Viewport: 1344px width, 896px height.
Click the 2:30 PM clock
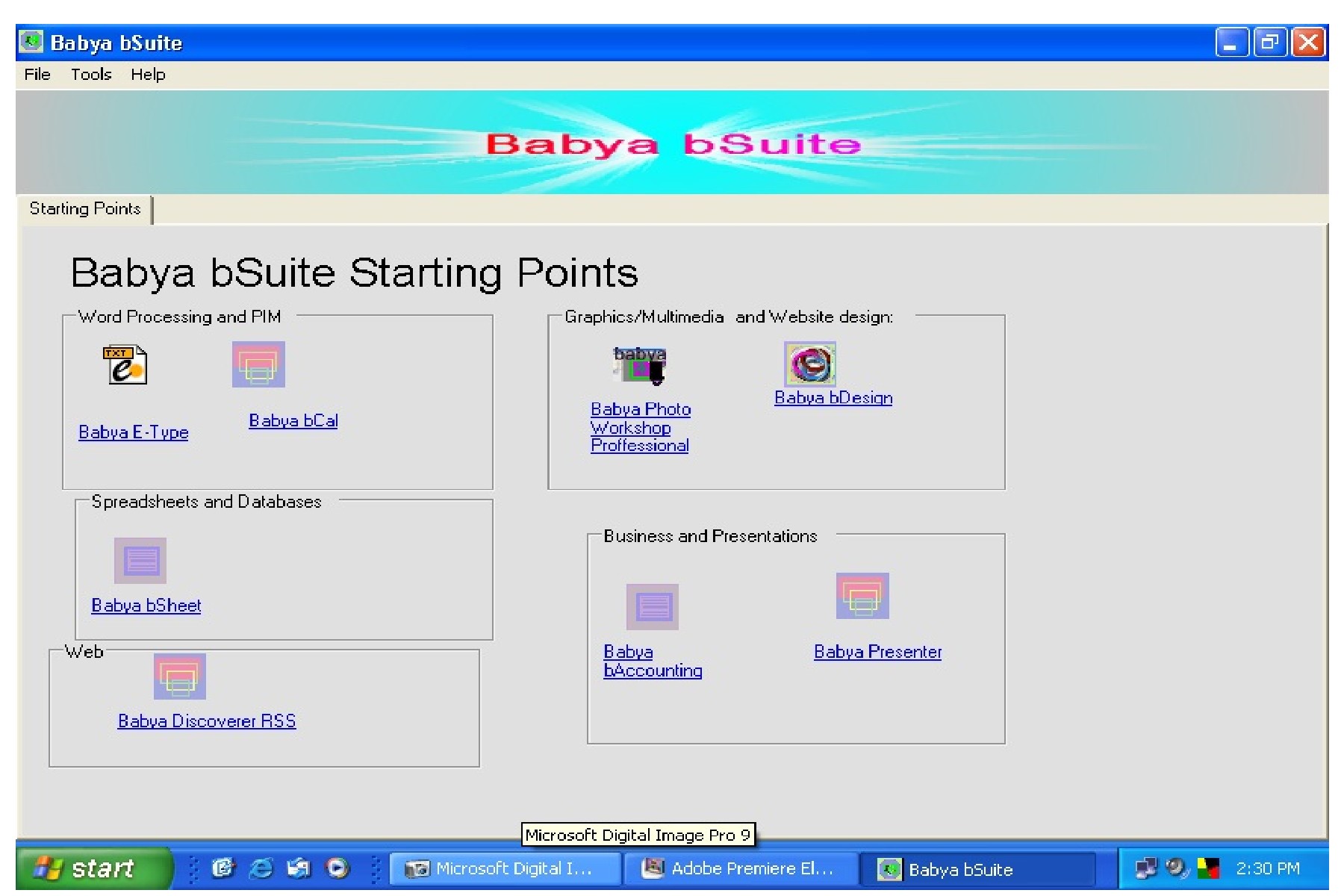[x=1268, y=869]
